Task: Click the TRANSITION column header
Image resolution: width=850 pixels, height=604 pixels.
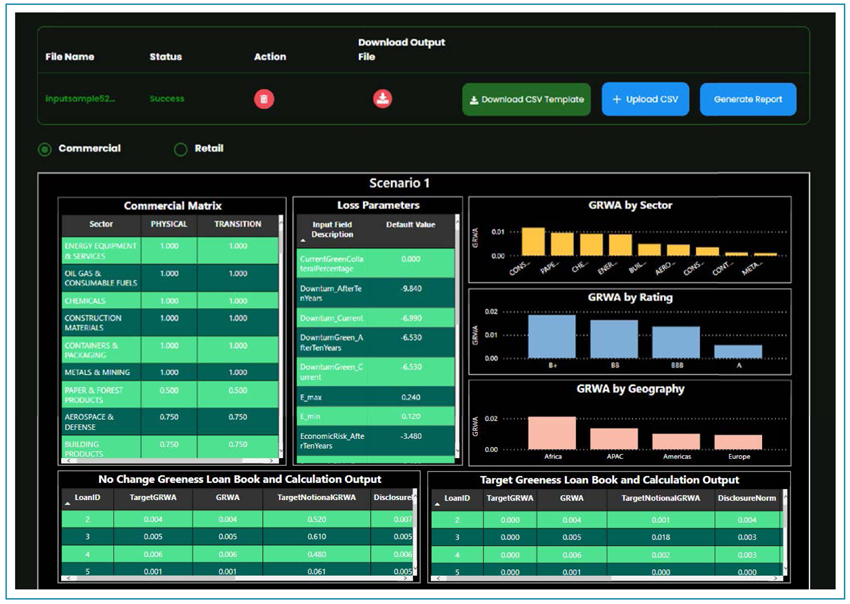Action: (237, 224)
